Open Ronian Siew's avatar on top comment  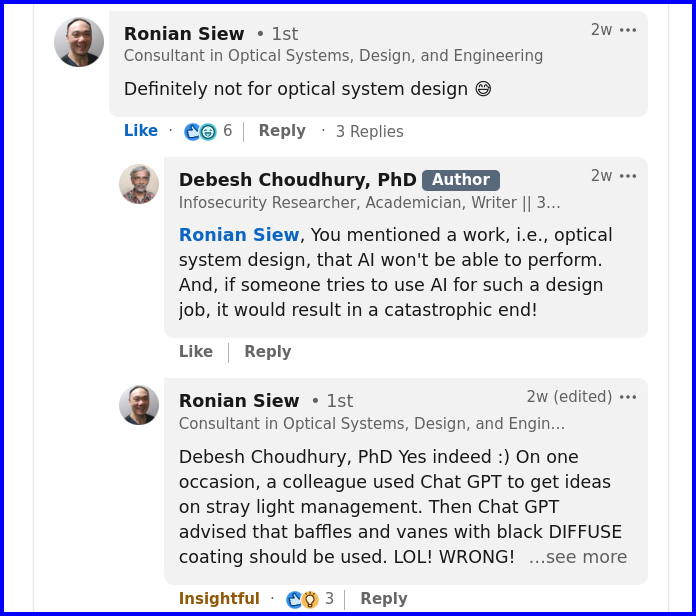[x=79, y=42]
